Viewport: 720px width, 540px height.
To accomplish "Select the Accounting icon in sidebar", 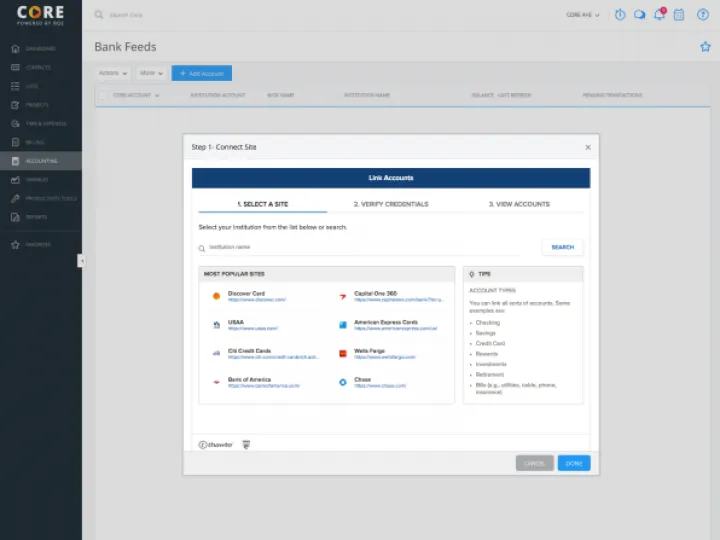I will pos(15,161).
